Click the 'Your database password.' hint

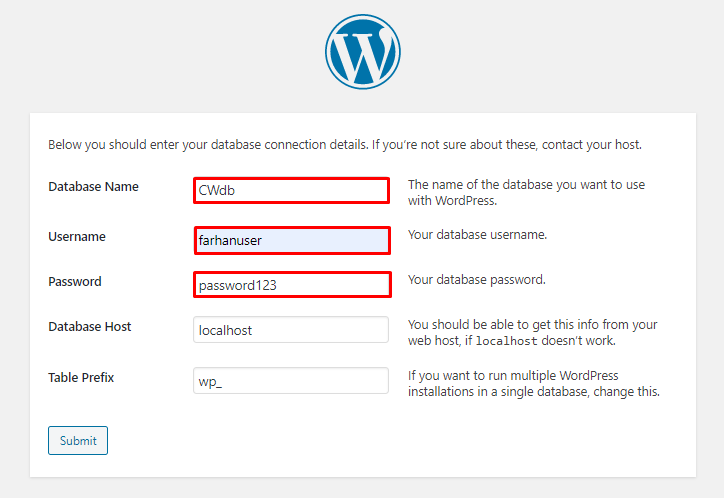(x=476, y=280)
